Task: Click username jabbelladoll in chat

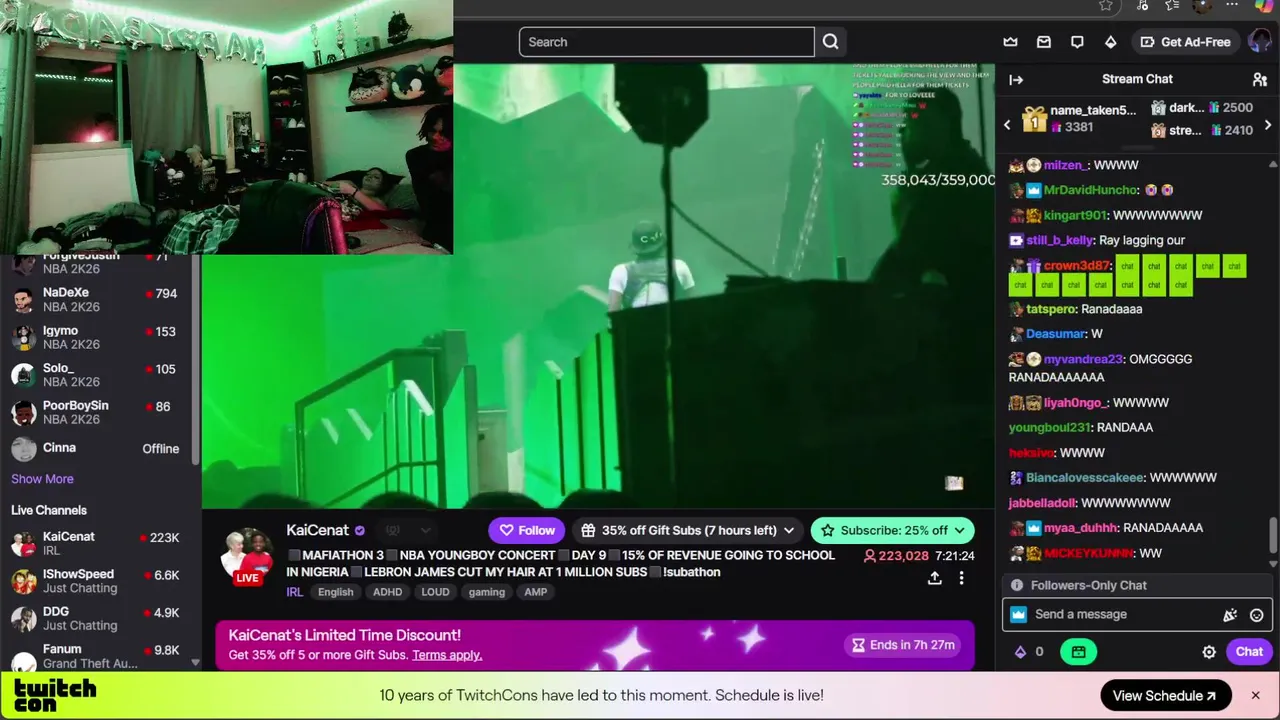Action: pos(1042,503)
